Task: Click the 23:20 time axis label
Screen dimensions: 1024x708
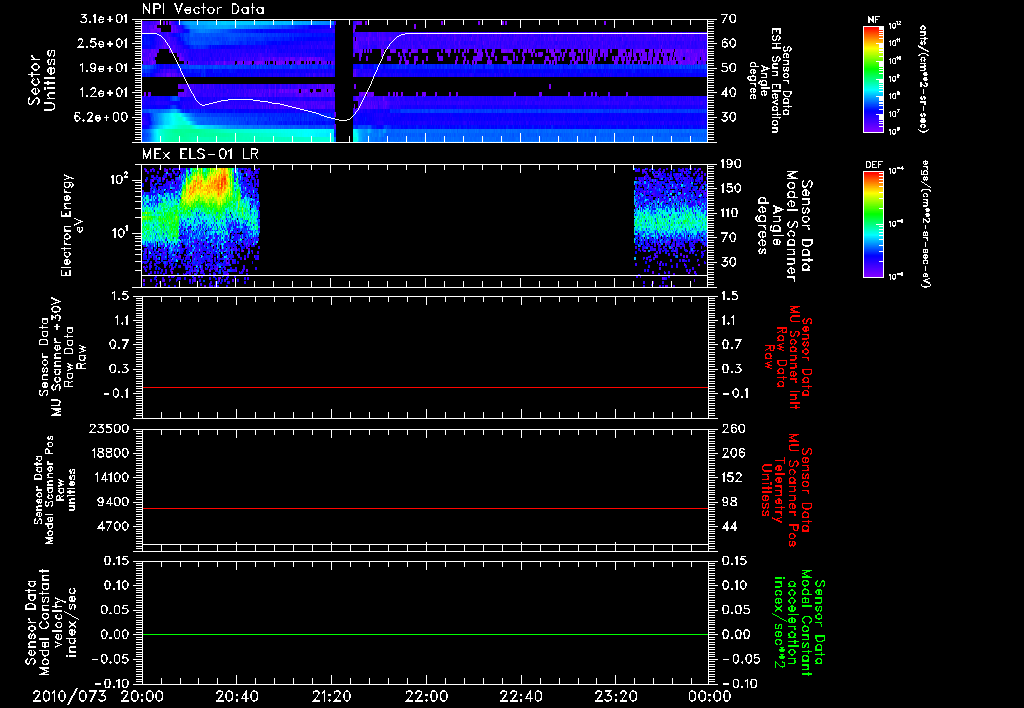Action: click(x=615, y=696)
